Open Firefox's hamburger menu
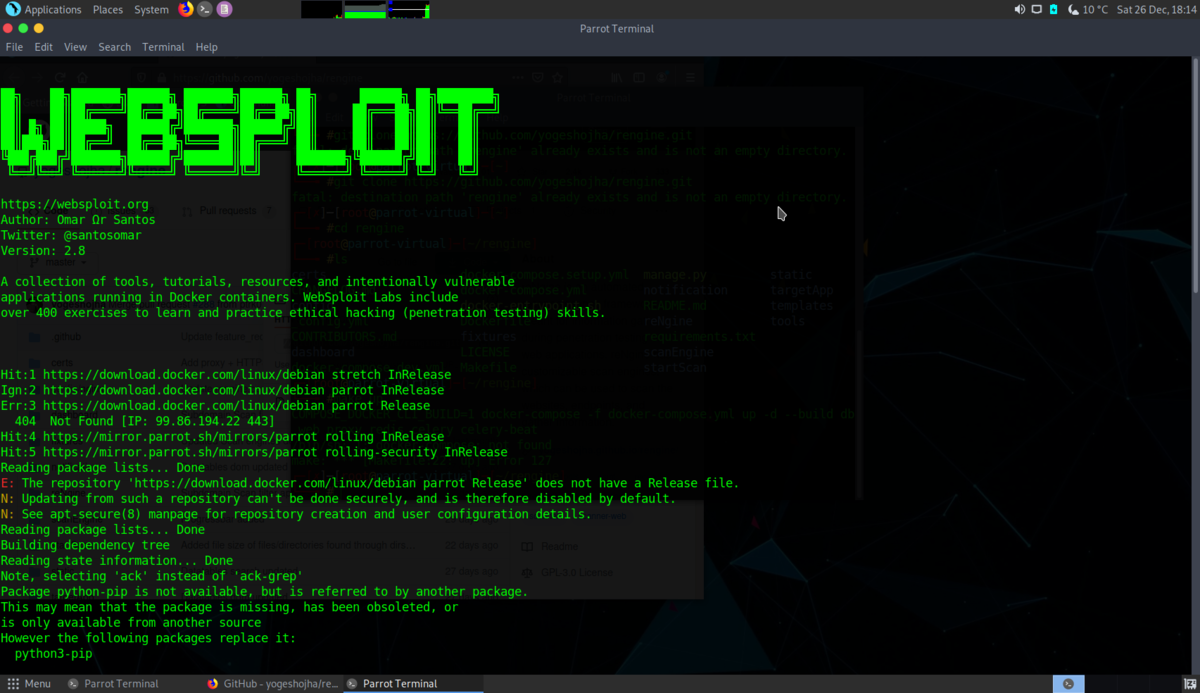The image size is (1200, 693). pos(690,77)
